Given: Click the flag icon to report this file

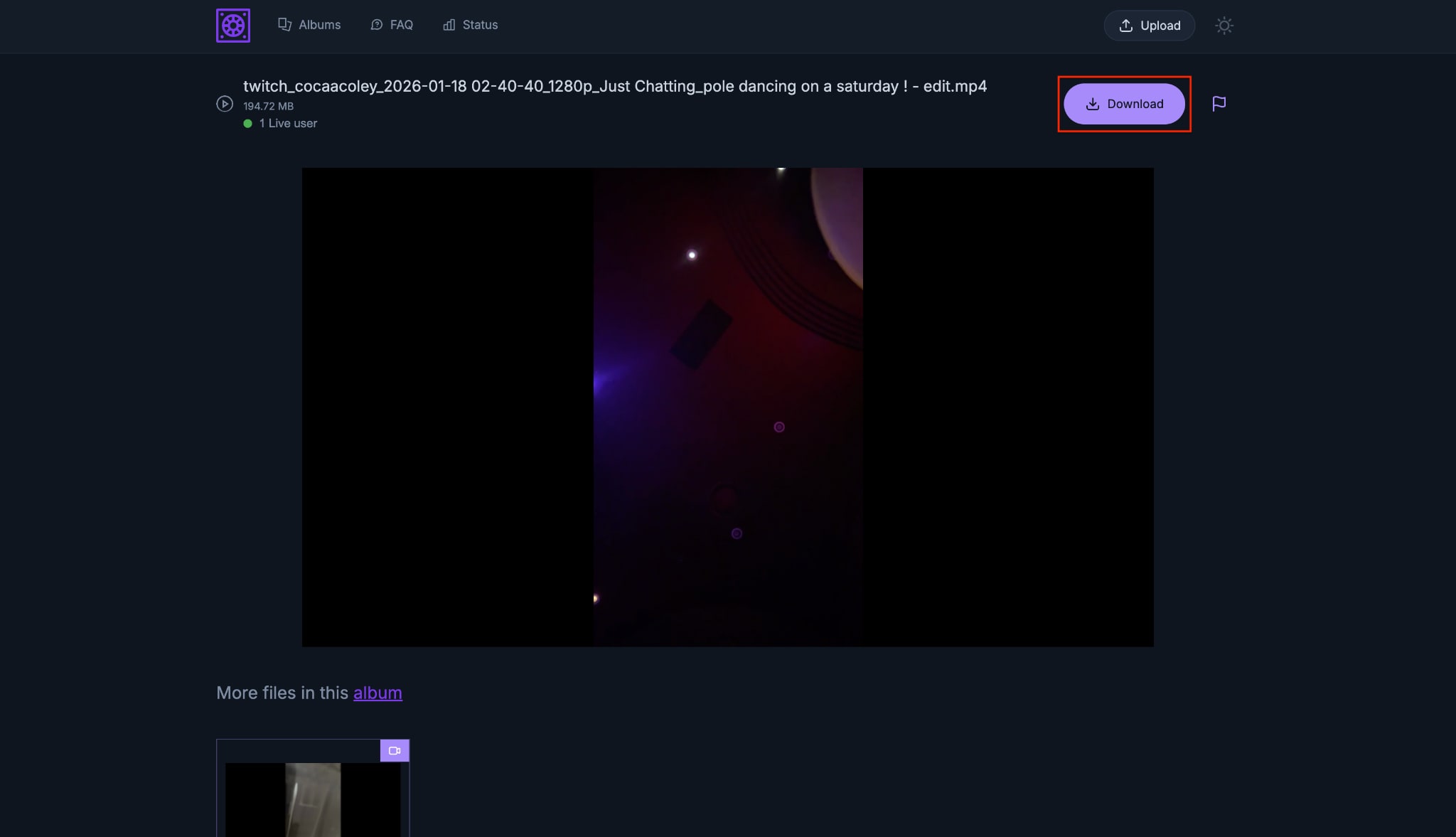Looking at the screenshot, I should click(x=1218, y=104).
